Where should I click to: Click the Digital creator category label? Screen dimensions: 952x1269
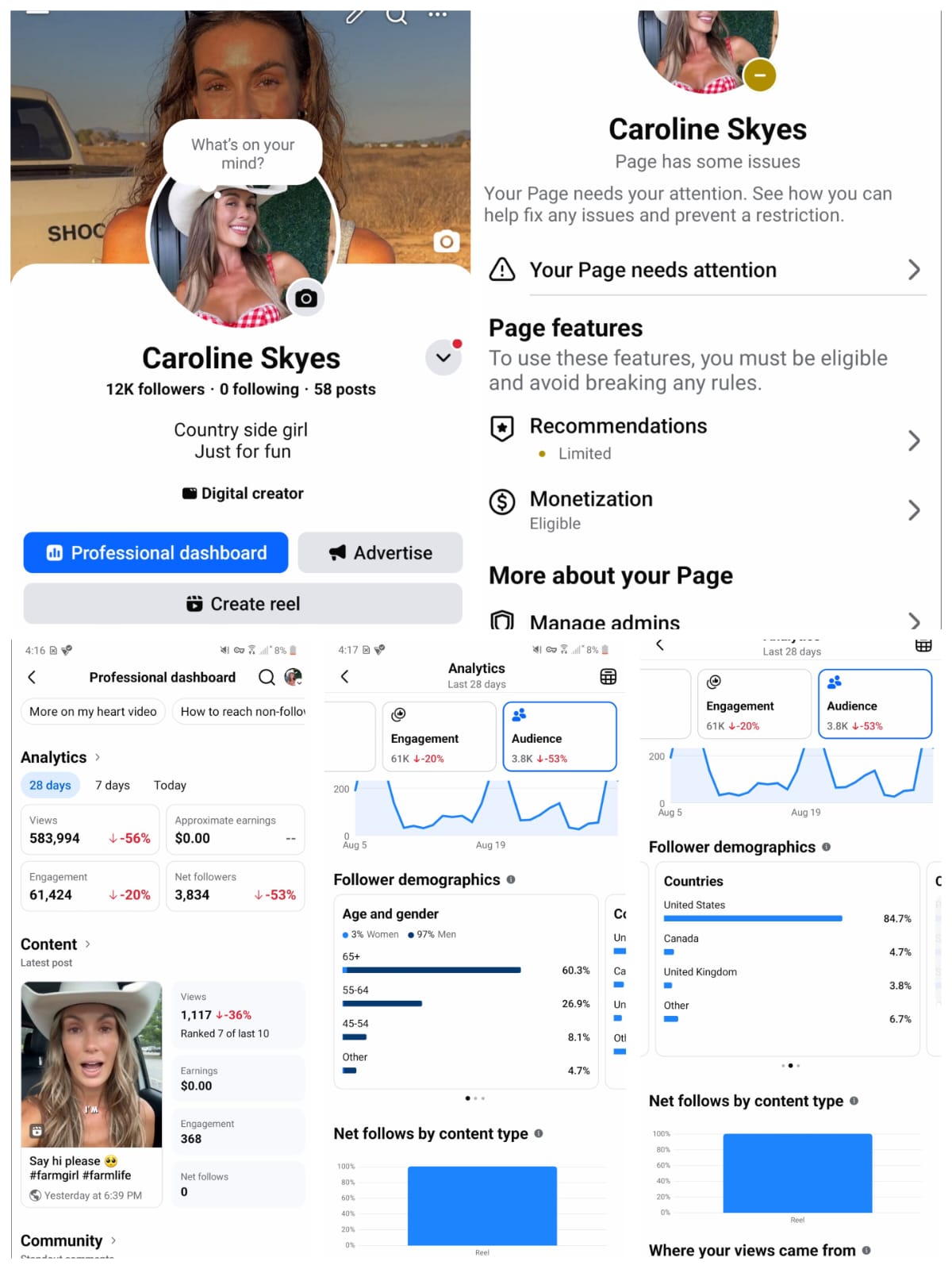click(x=243, y=494)
